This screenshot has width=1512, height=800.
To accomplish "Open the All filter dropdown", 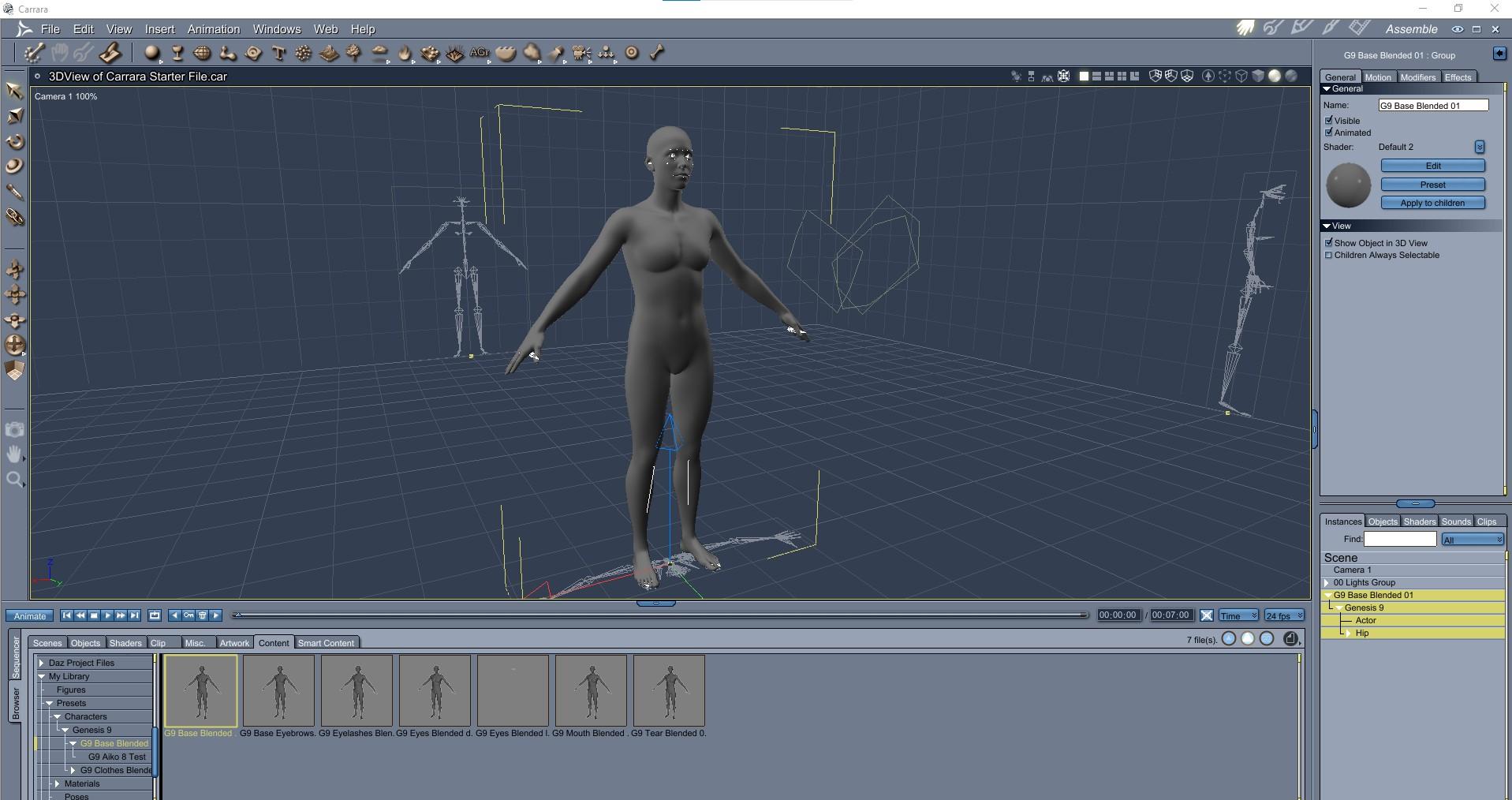I will (1473, 540).
